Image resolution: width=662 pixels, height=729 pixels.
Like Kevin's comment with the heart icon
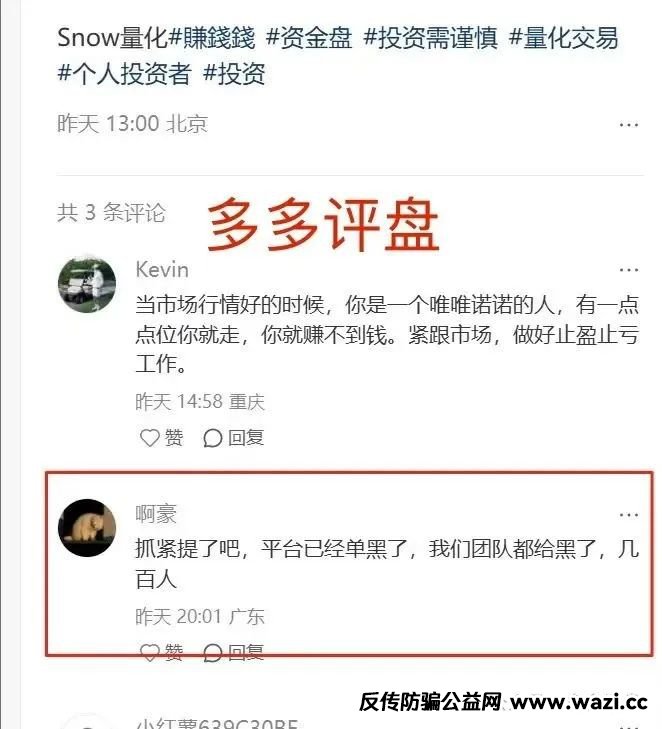(150, 438)
